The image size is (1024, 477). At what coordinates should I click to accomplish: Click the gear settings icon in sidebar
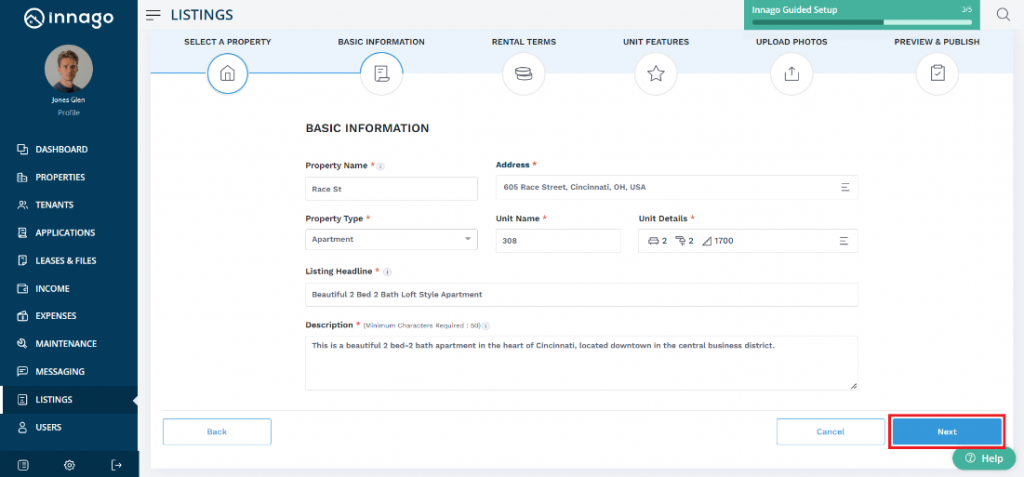(x=69, y=465)
